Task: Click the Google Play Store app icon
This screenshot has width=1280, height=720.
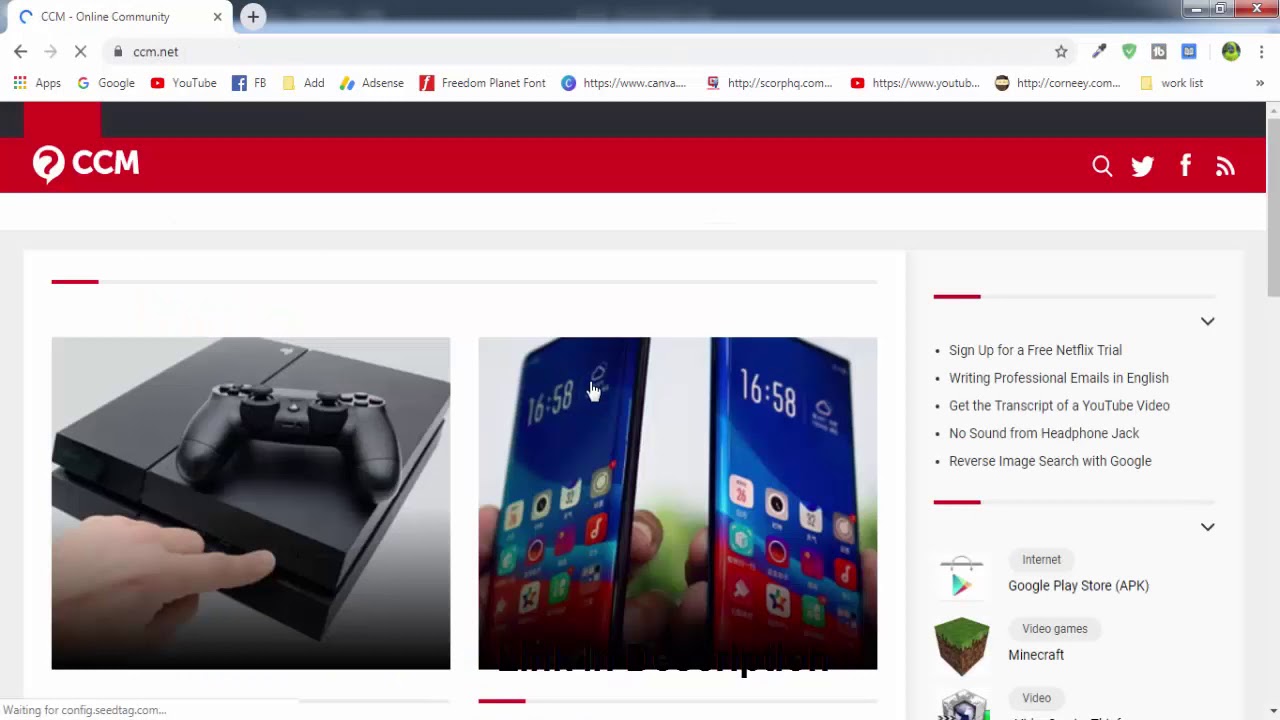Action: tap(962, 577)
